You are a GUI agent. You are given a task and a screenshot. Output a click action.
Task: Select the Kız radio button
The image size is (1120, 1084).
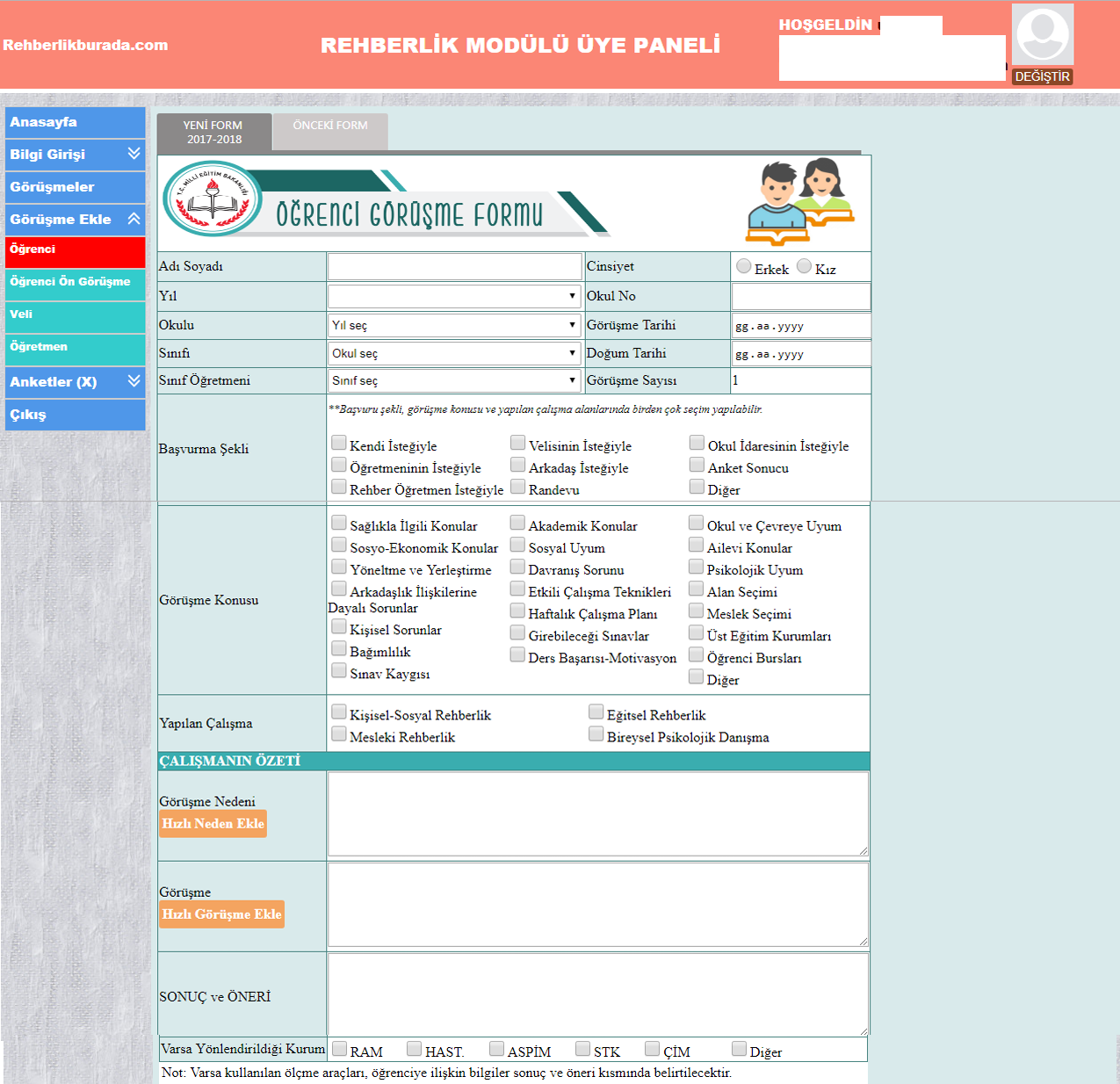pyautogui.click(x=804, y=266)
